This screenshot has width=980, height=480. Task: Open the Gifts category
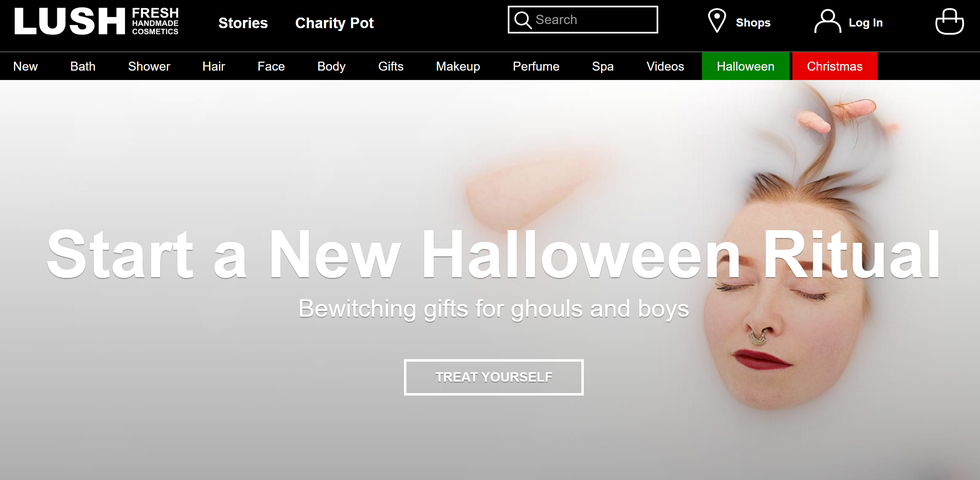(391, 66)
